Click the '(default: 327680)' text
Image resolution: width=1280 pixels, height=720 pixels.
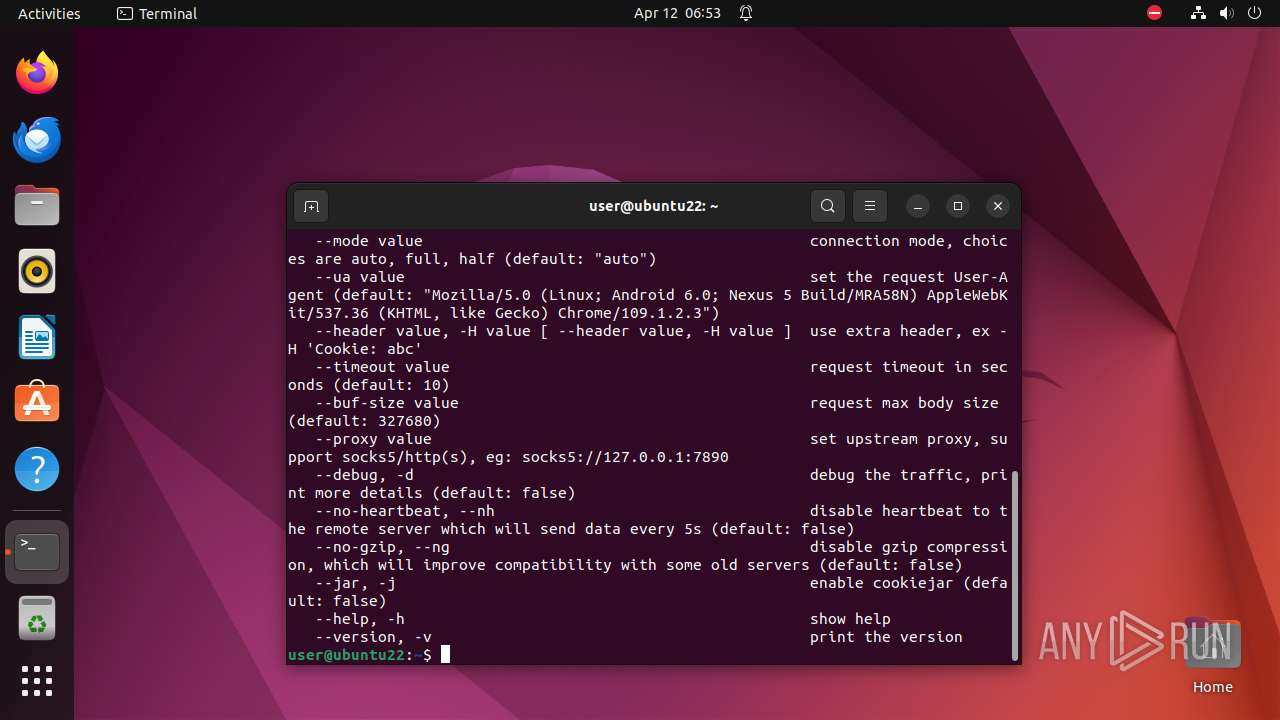pos(364,421)
